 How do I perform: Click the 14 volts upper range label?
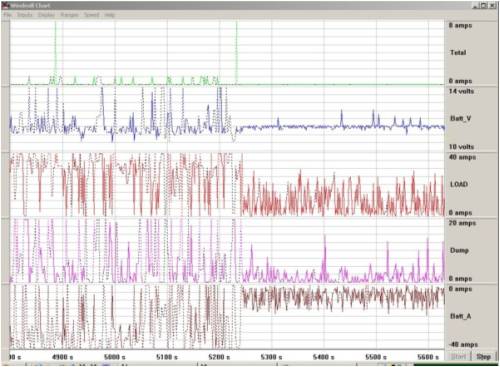click(461, 91)
